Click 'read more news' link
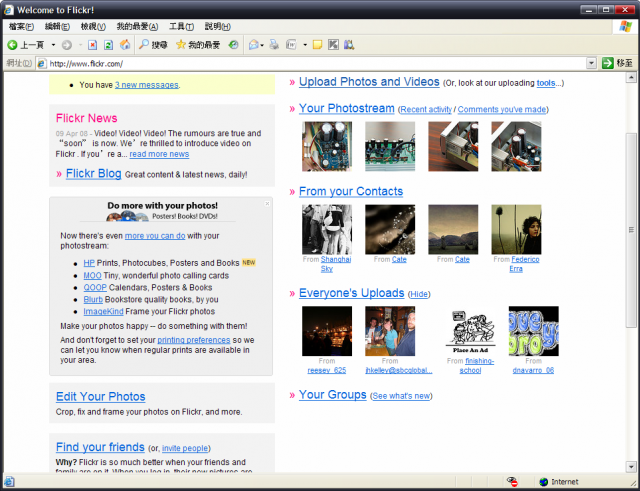 [159, 154]
